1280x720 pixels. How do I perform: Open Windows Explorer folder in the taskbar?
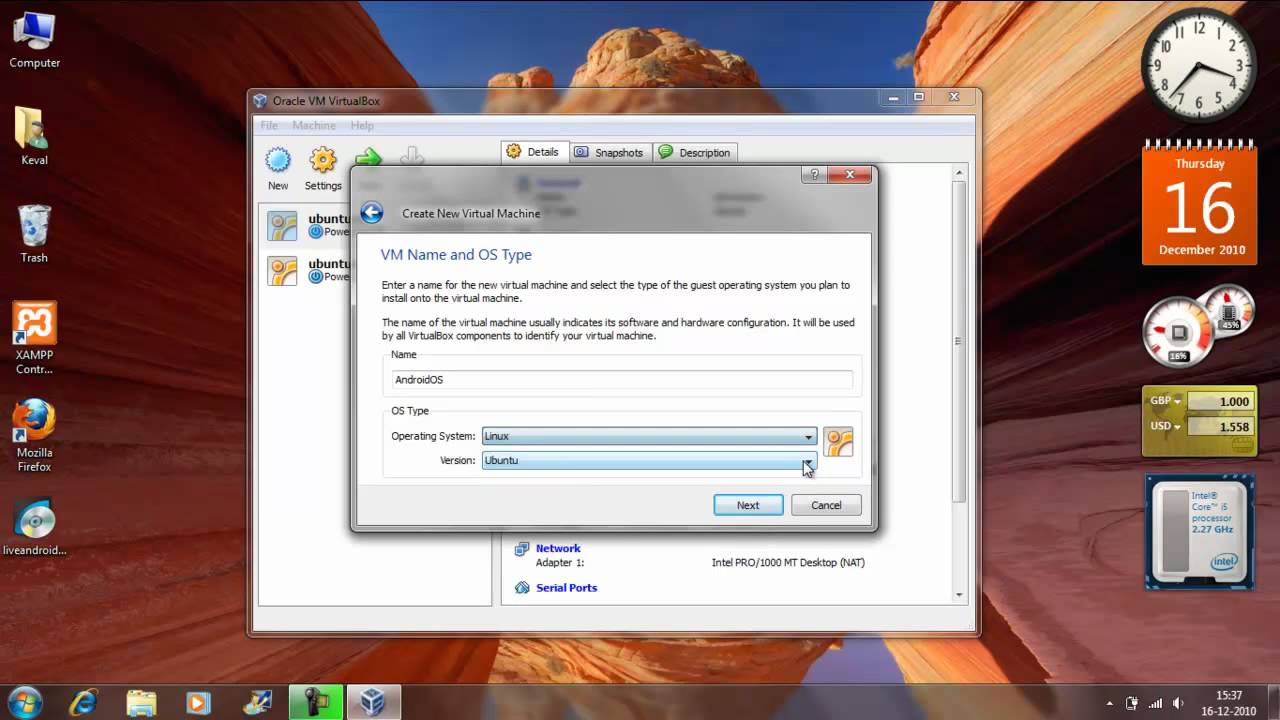[x=141, y=702]
